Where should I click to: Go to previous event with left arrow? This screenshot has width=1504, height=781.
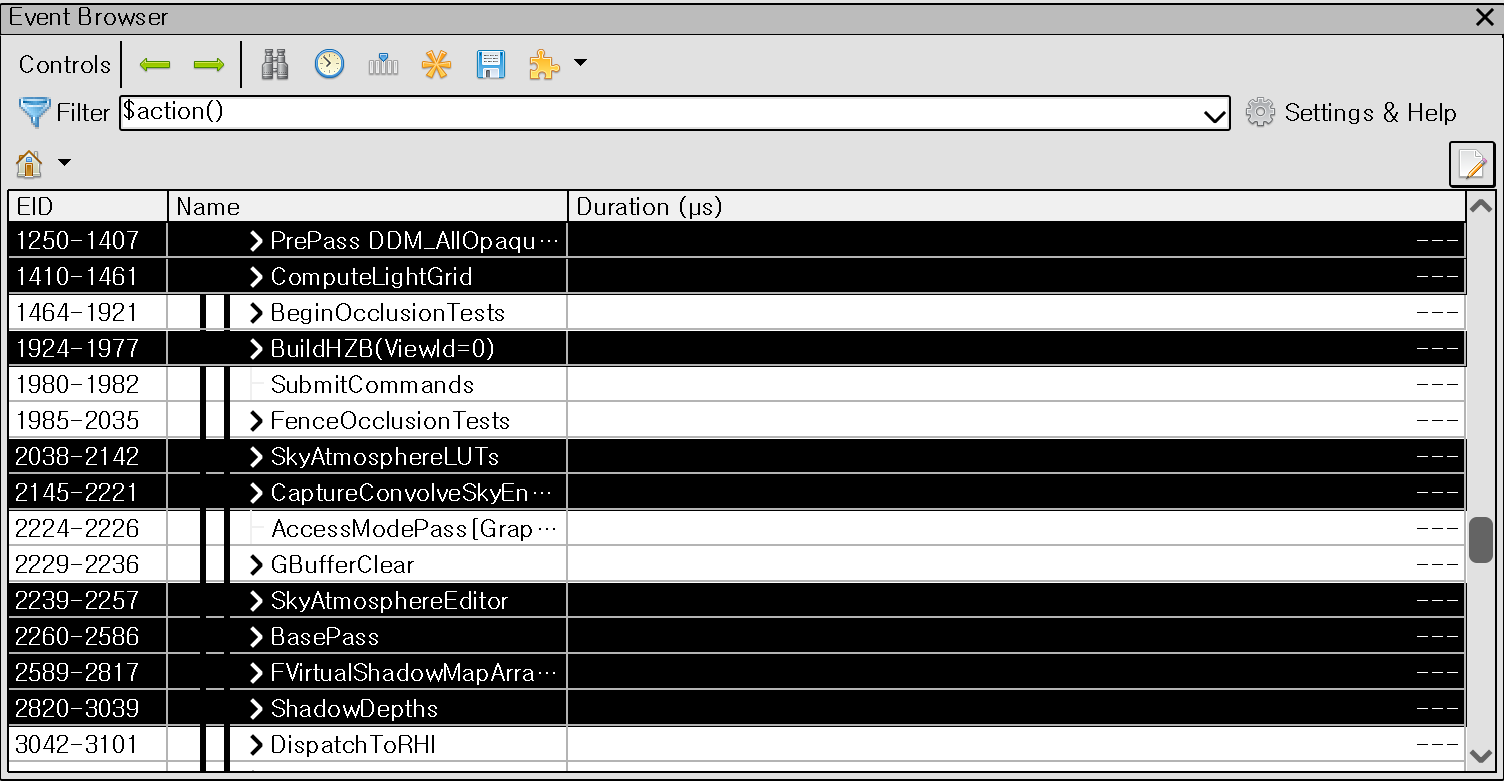click(155, 65)
